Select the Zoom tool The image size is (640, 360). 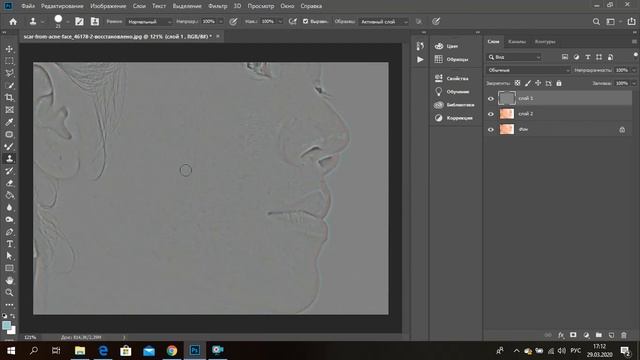click(x=9, y=293)
